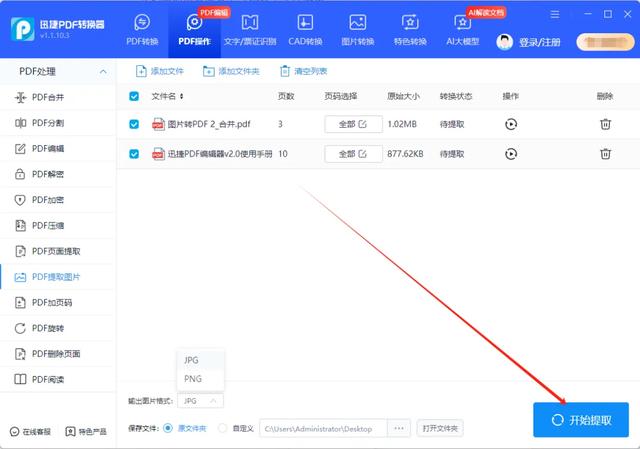Select the 特色转换 tab
Viewport: 640px width, 449px height.
click(x=410, y=30)
